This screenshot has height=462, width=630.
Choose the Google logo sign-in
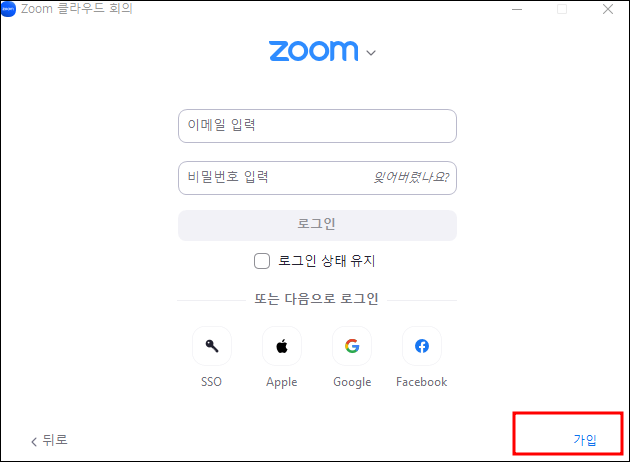point(352,346)
